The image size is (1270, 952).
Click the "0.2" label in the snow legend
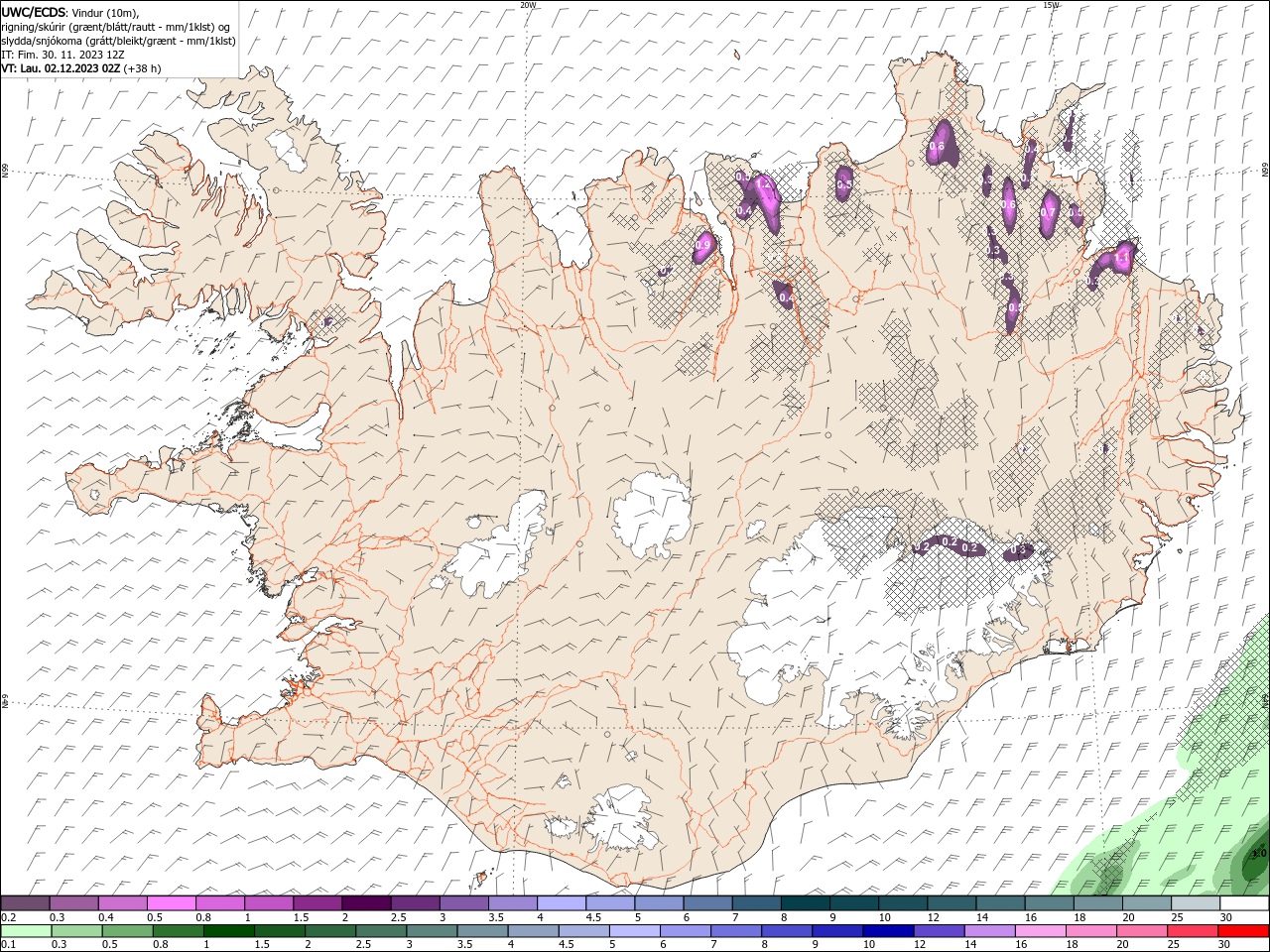(x=8, y=917)
